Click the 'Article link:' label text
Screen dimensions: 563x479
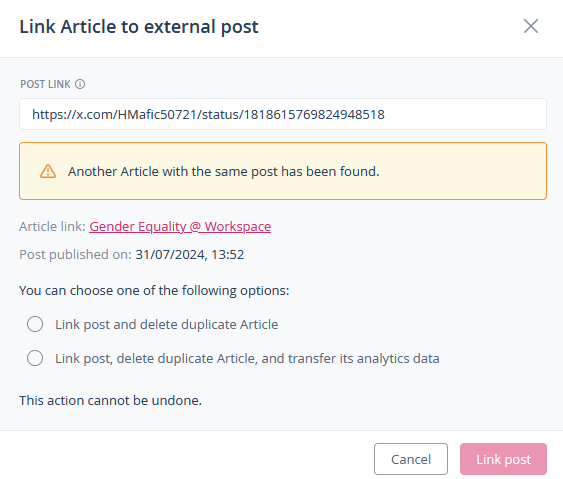click(x=52, y=227)
